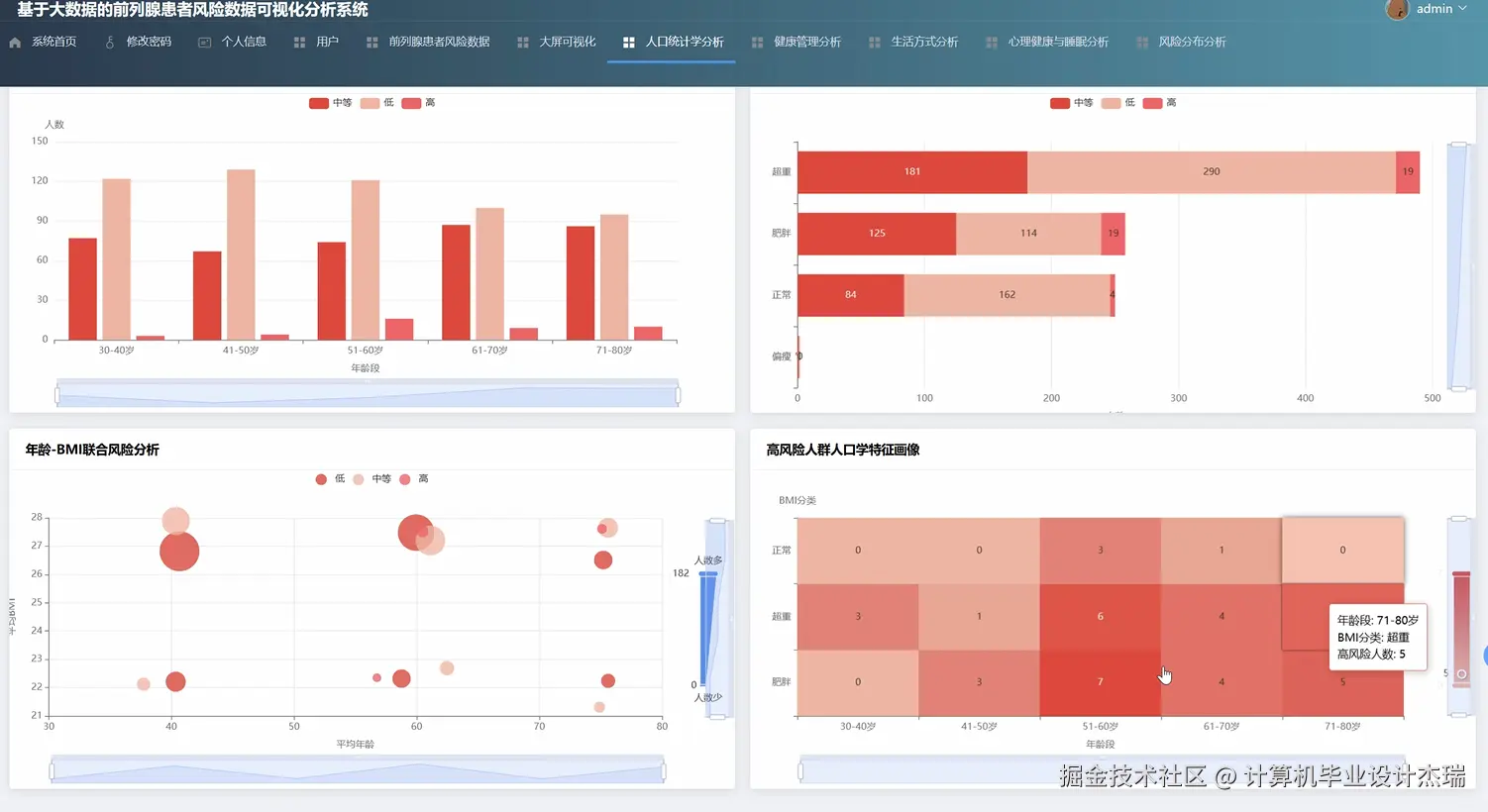Toggle 中等 legend in BMI stacked chart

(1072, 103)
